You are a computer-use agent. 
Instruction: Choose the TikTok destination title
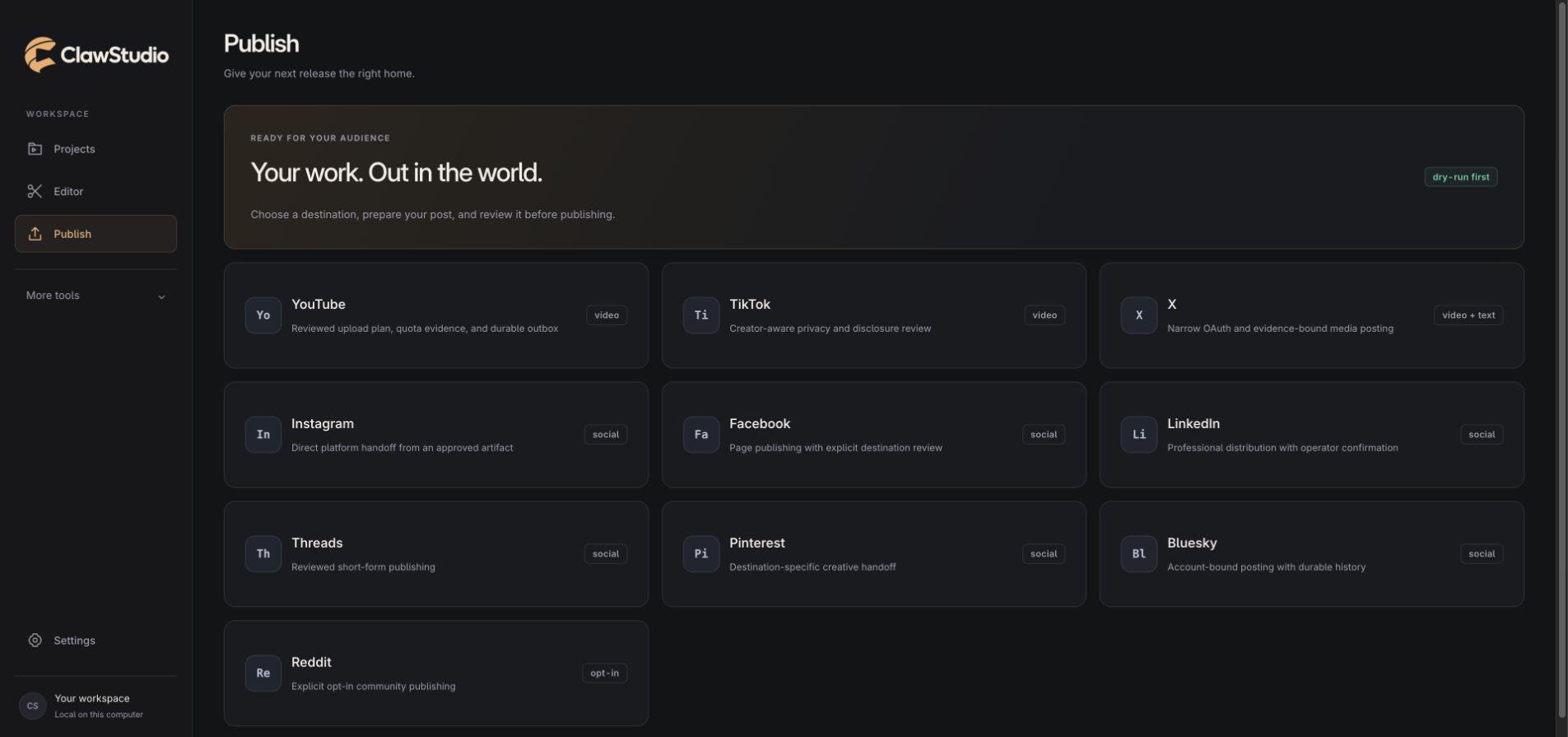click(x=750, y=305)
